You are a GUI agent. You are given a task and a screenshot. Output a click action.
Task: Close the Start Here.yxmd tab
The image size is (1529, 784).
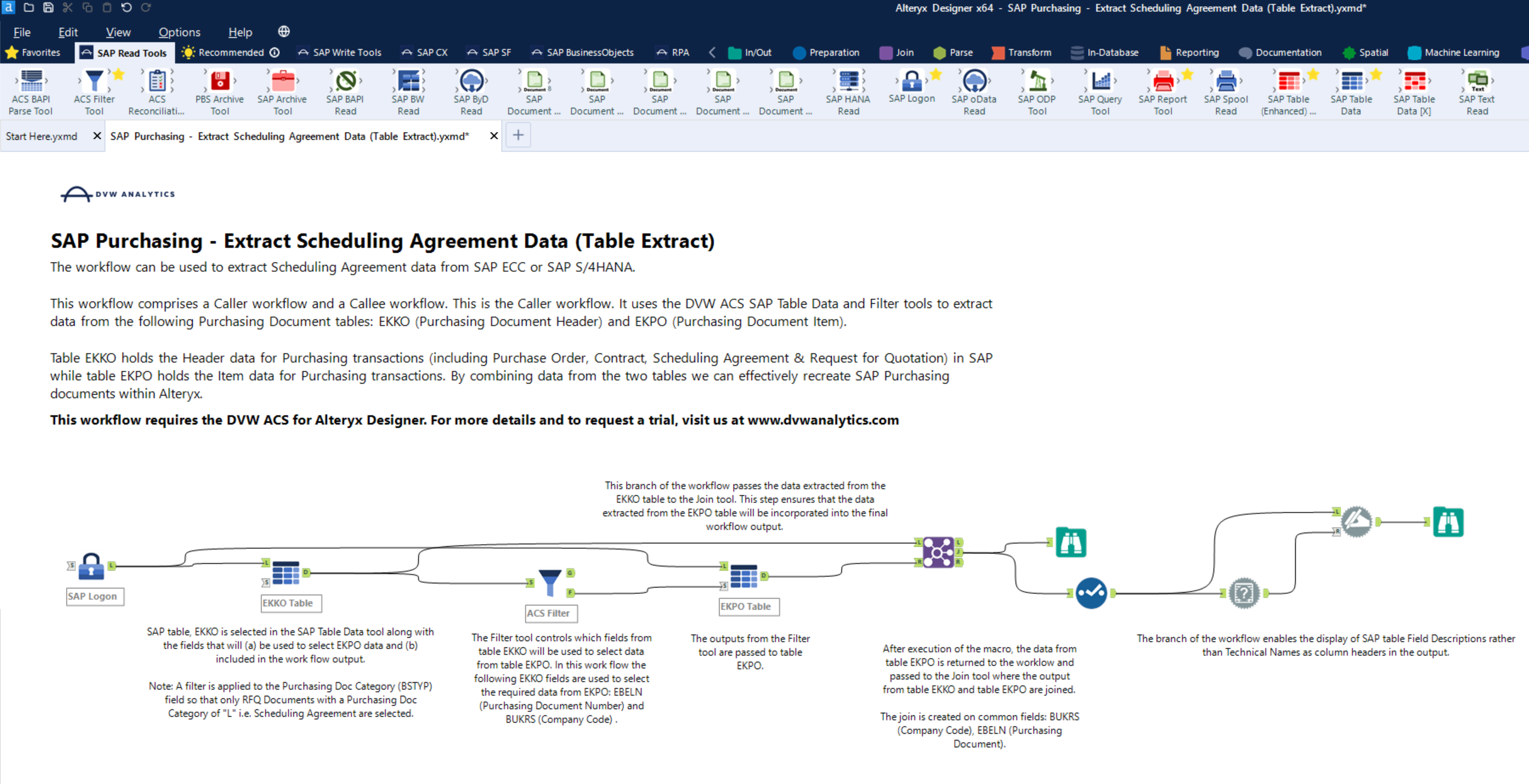pos(97,136)
